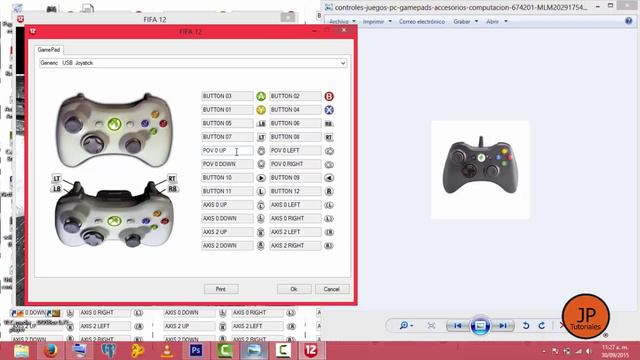This screenshot has width=640, height=360.
Task: Click the AXIS 2 UP input field in dialog
Action: point(227,232)
